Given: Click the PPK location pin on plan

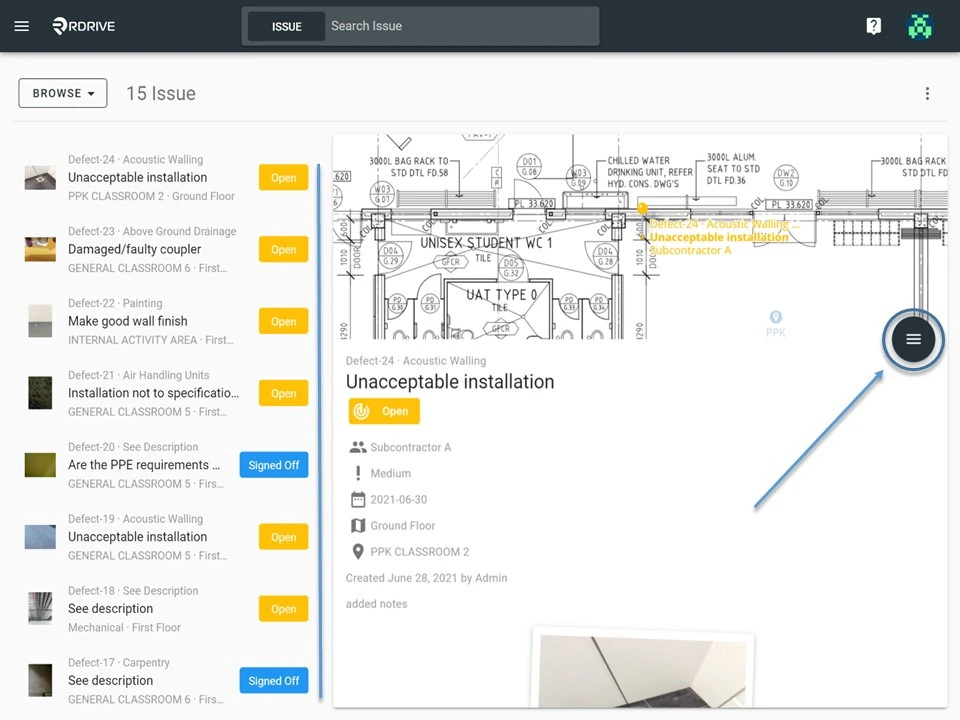Looking at the screenshot, I should pos(776,317).
